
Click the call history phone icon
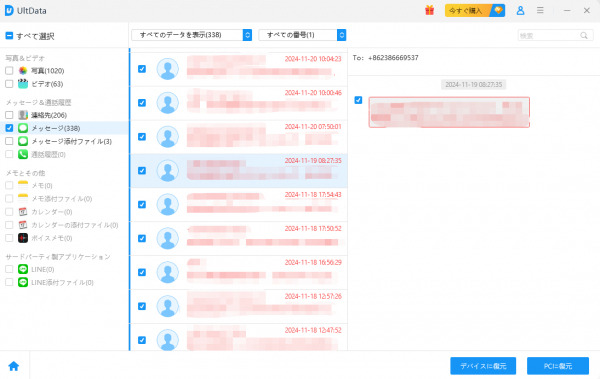(23, 154)
